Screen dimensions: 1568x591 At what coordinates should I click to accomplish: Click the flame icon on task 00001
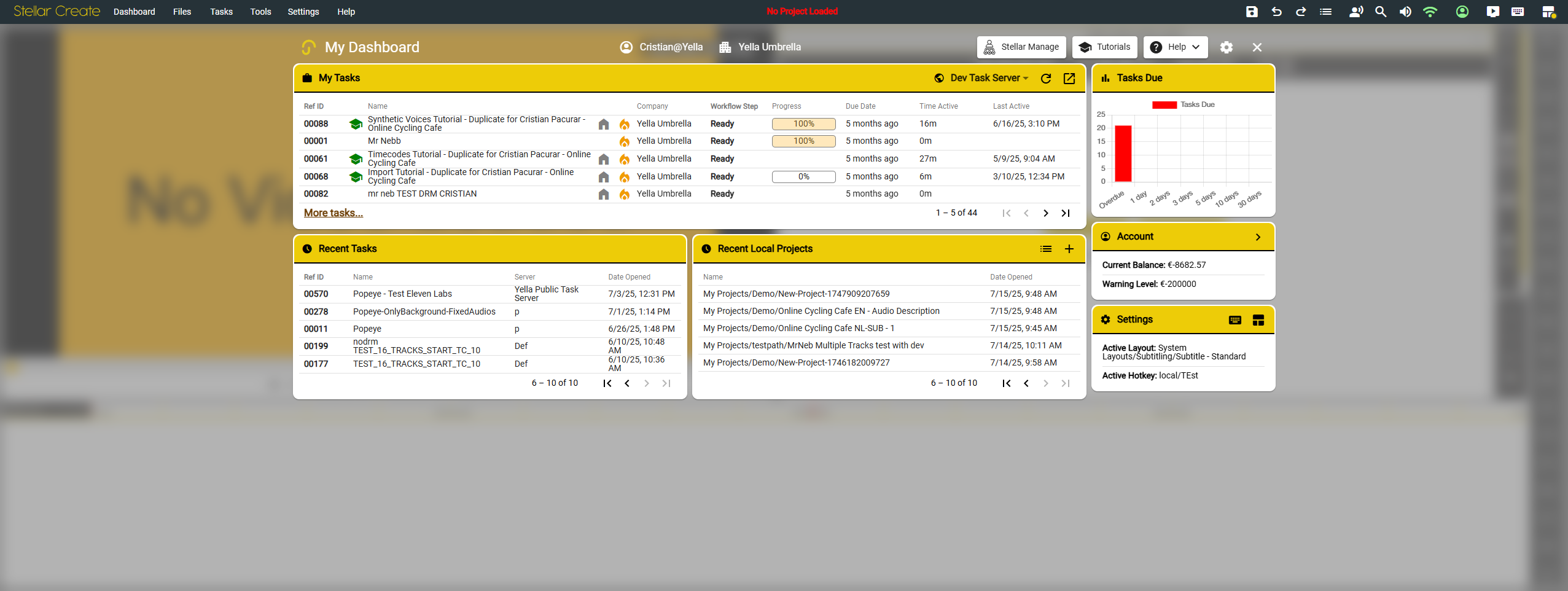click(625, 141)
